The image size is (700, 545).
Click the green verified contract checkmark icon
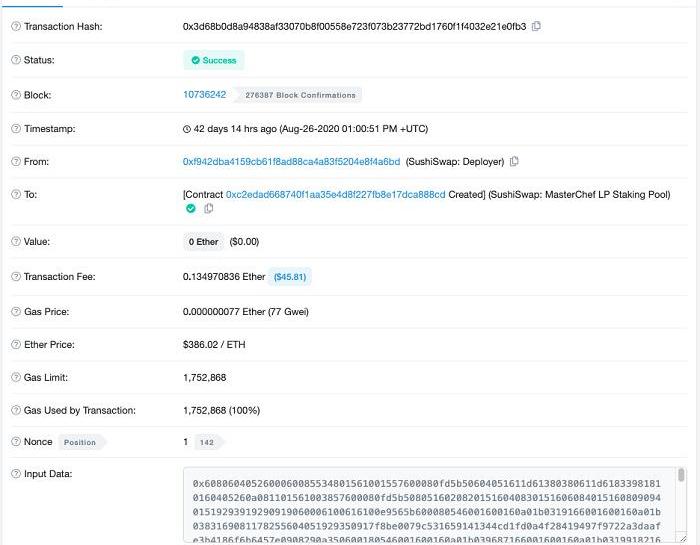(x=190, y=209)
